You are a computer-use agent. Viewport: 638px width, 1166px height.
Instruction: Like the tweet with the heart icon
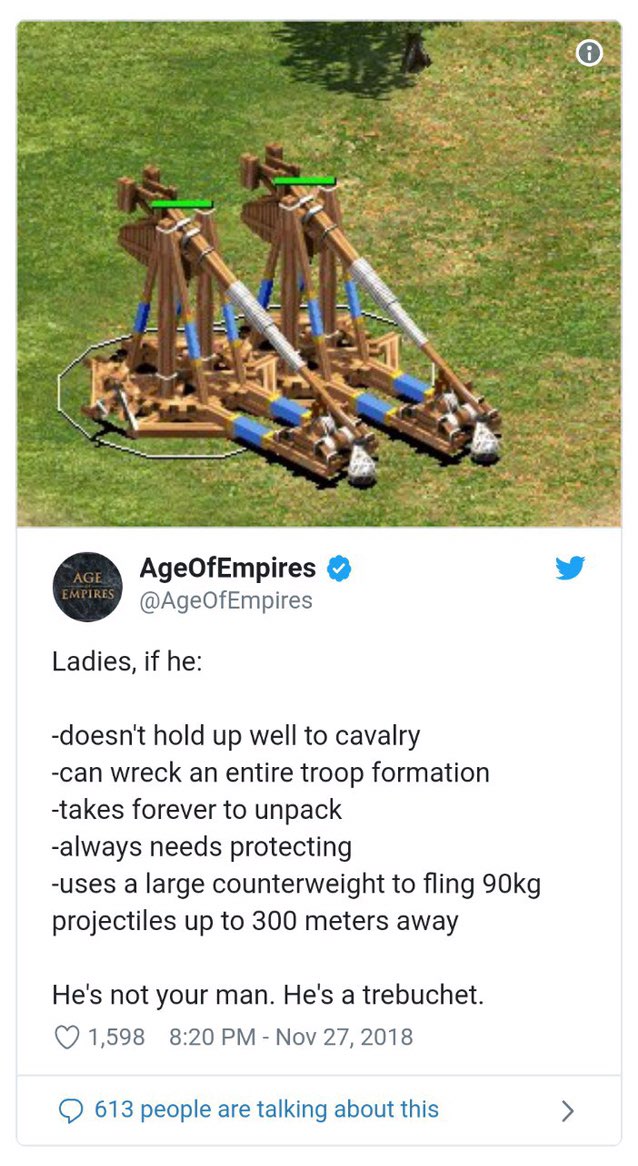point(67,1037)
